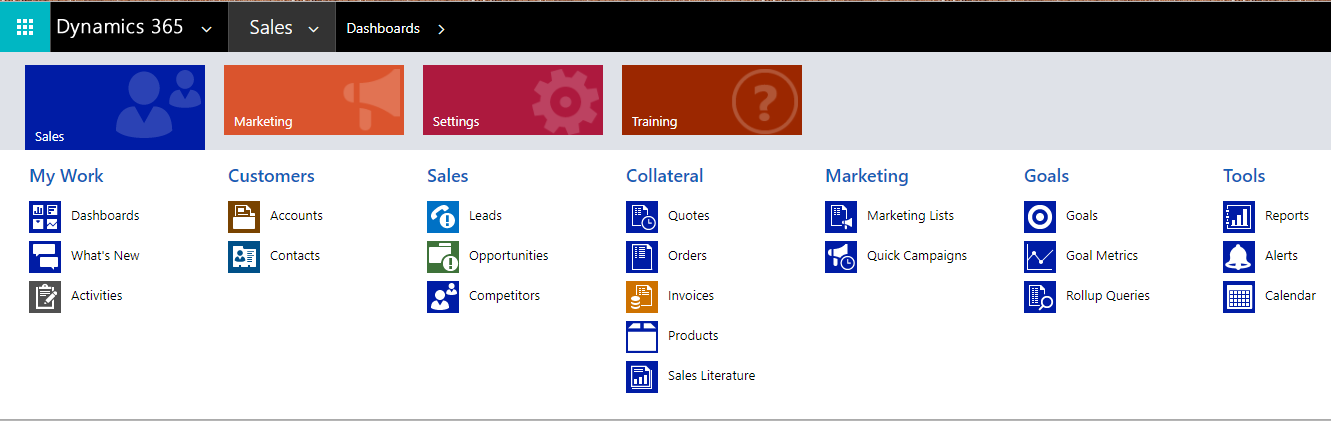This screenshot has height=421, width=1331.
Task: Collapse the Sales area dropdown chevron
Action: 314,29
